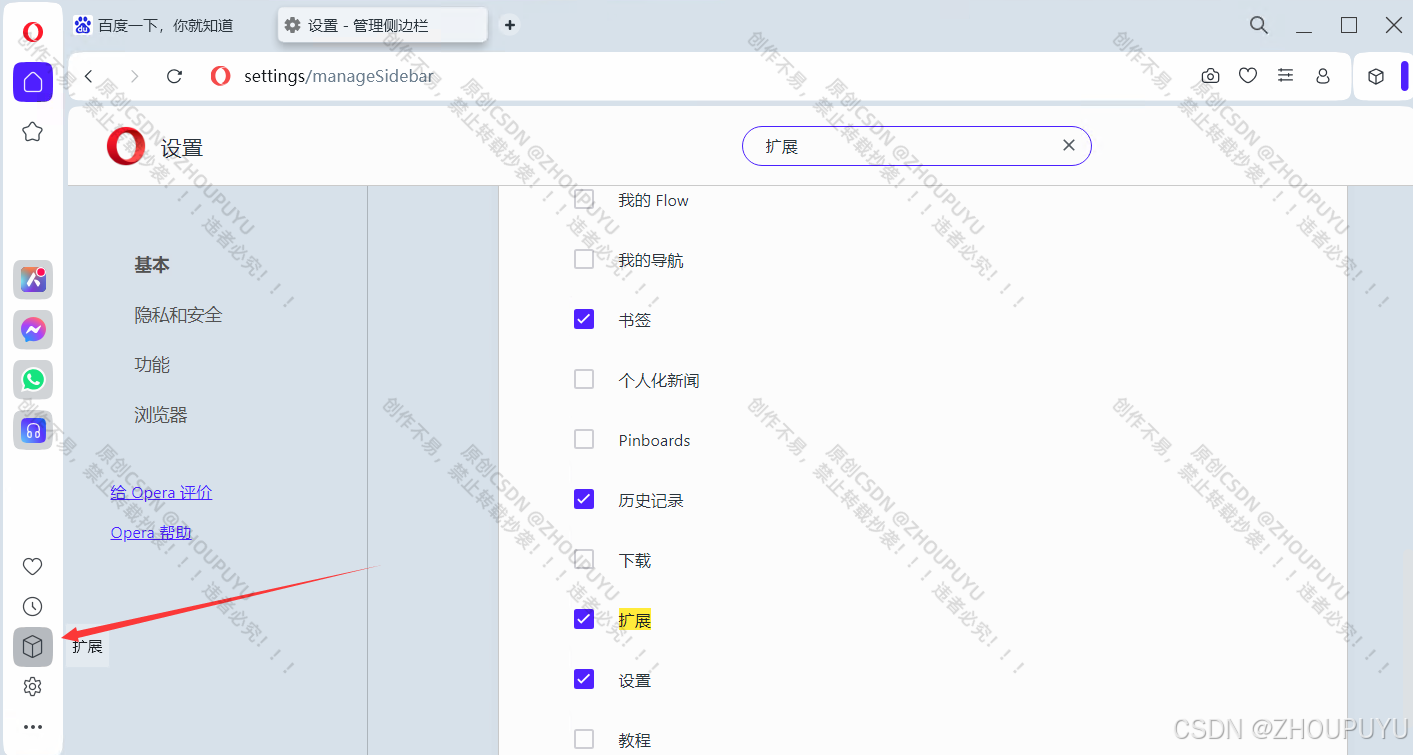Open the 功能 settings section
Viewport: 1413px width, 755px height.
coord(152,365)
